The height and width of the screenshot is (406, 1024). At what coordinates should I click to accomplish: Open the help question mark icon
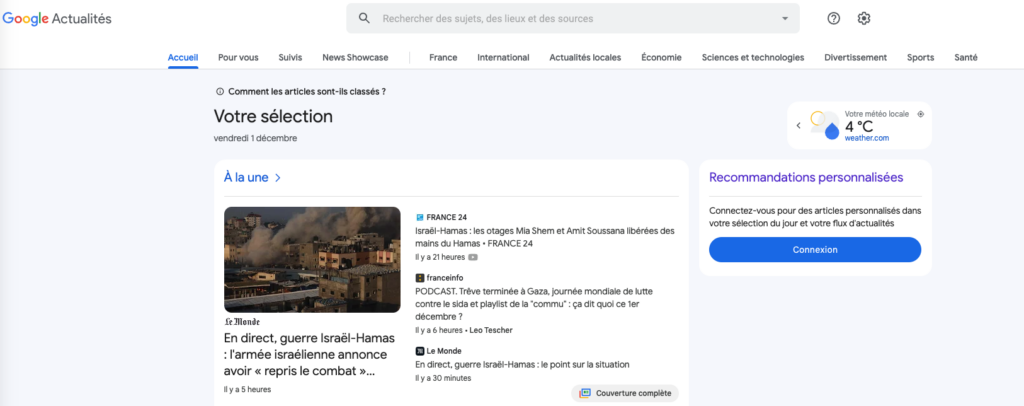click(x=834, y=18)
